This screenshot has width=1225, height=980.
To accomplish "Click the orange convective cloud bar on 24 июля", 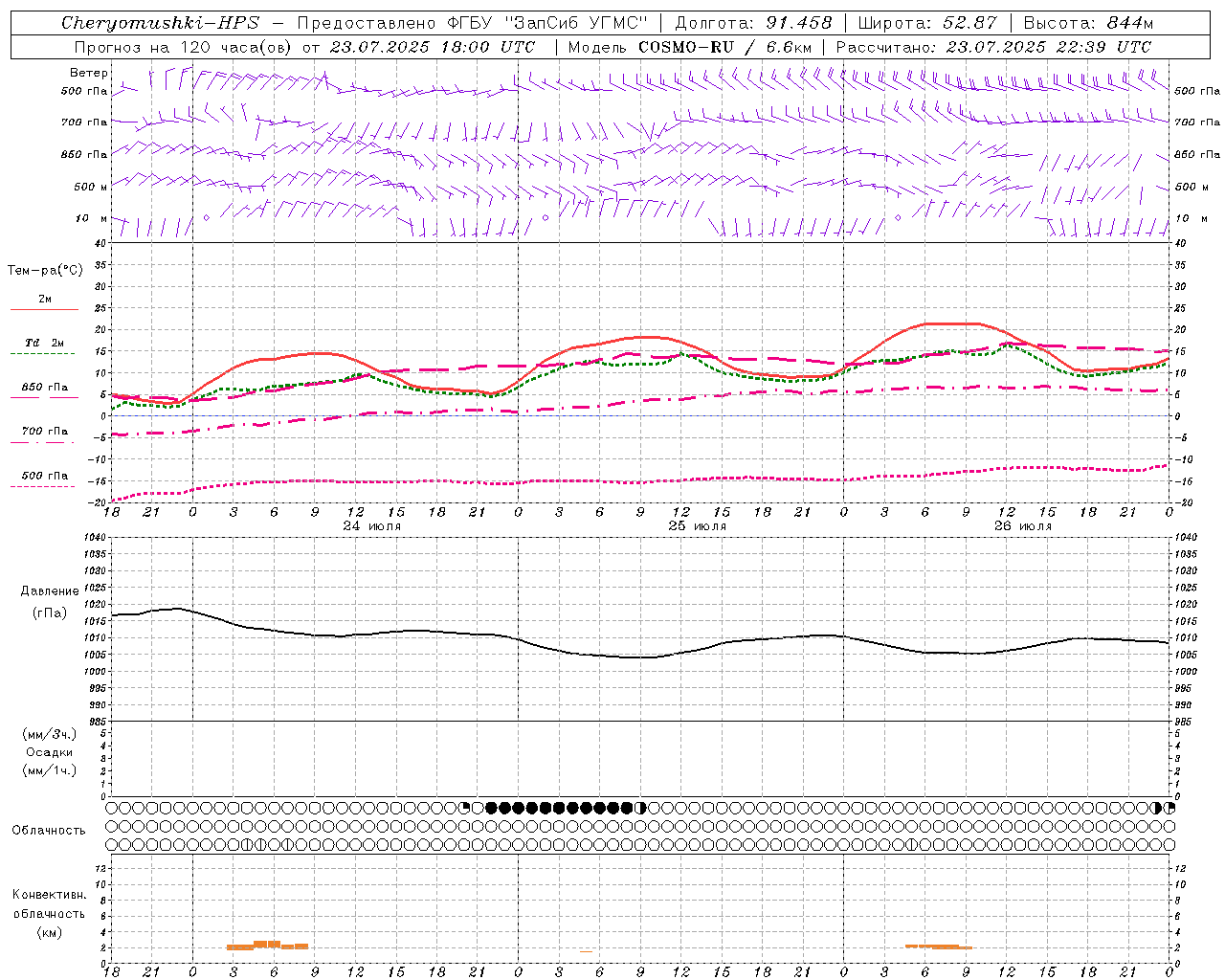I will (267, 946).
